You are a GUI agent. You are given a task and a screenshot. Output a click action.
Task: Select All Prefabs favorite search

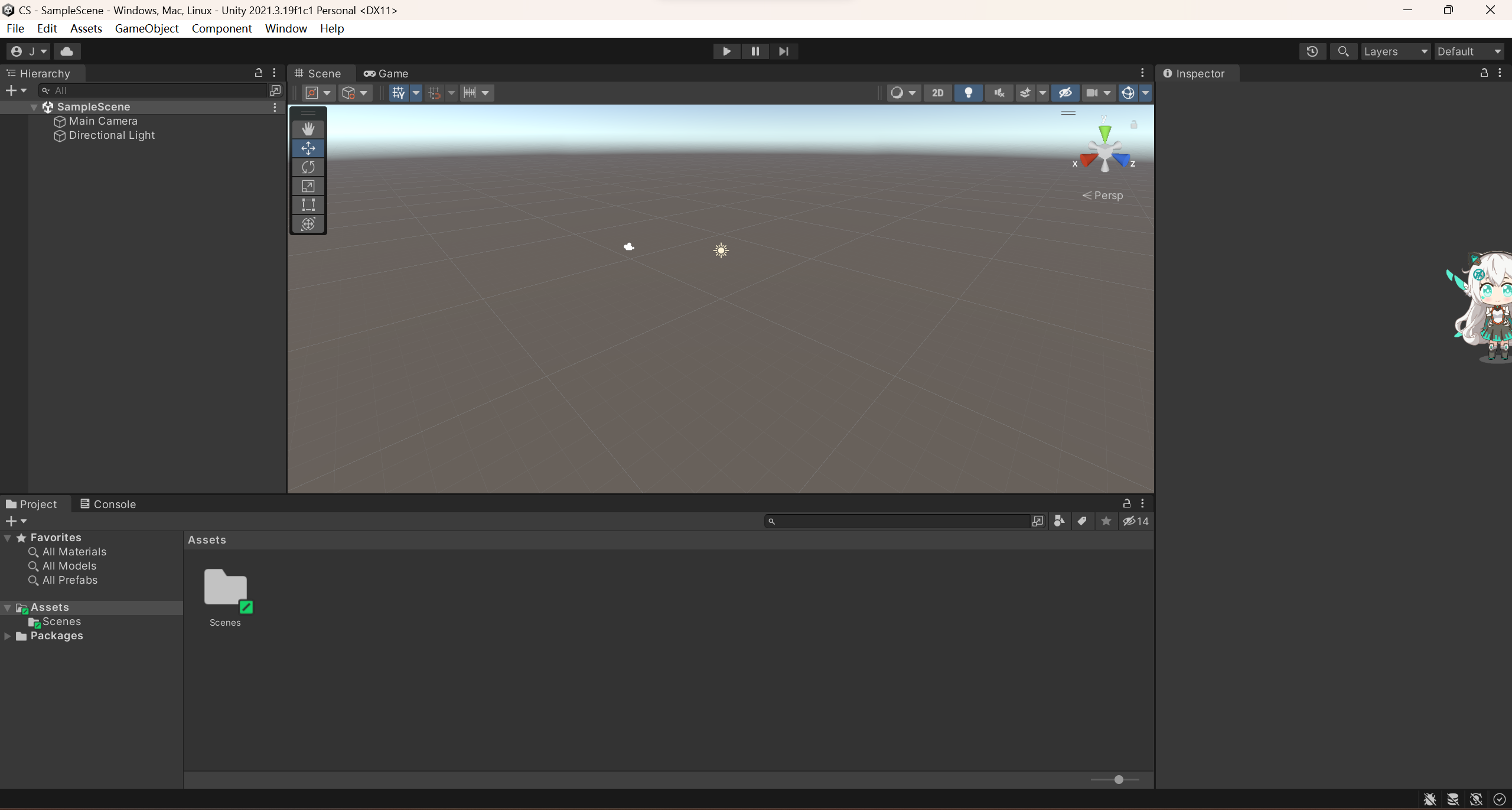click(70, 580)
